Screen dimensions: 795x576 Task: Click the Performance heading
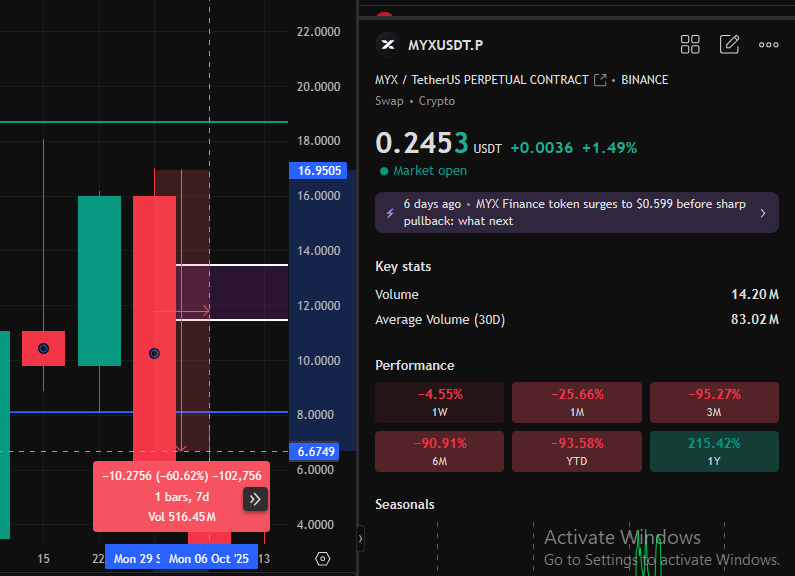point(415,366)
